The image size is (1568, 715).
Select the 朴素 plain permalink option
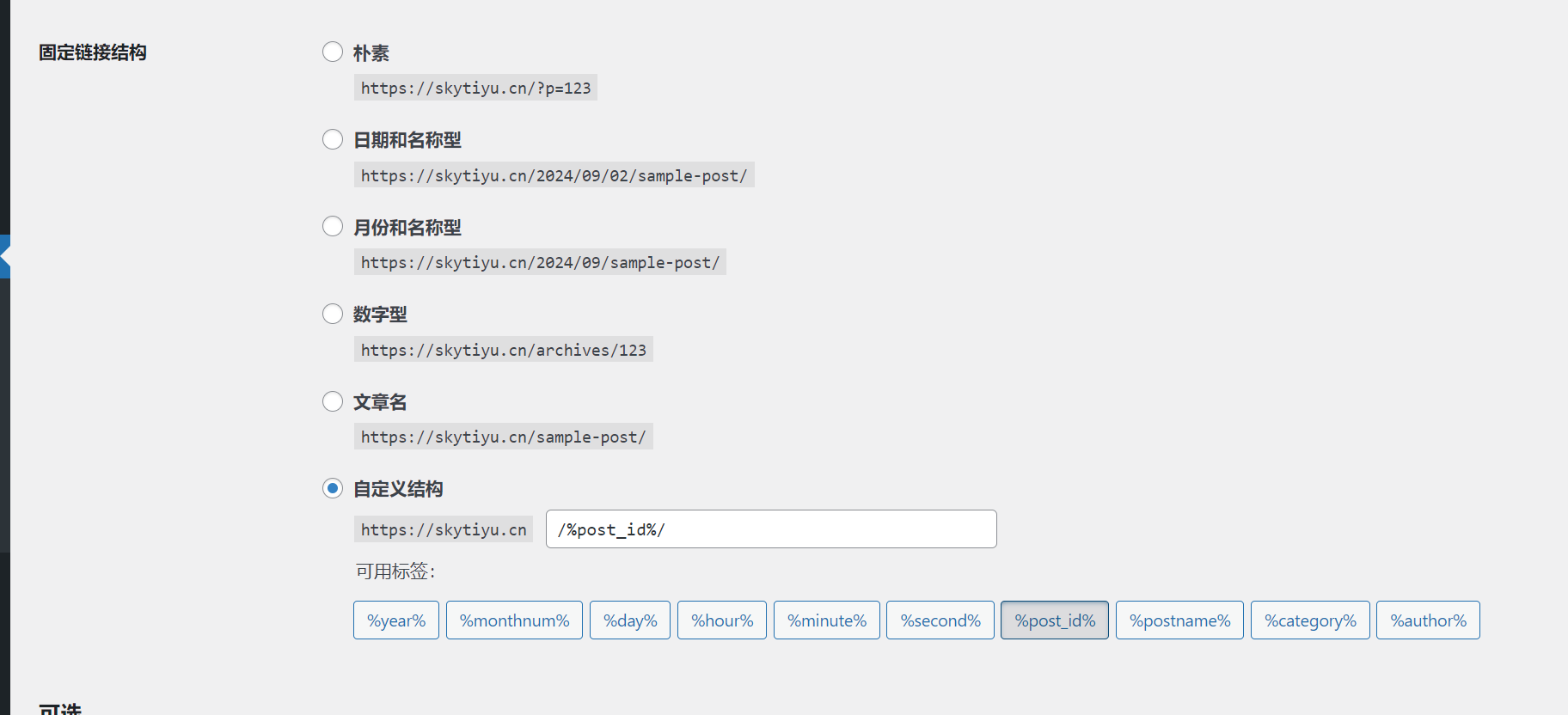point(333,52)
